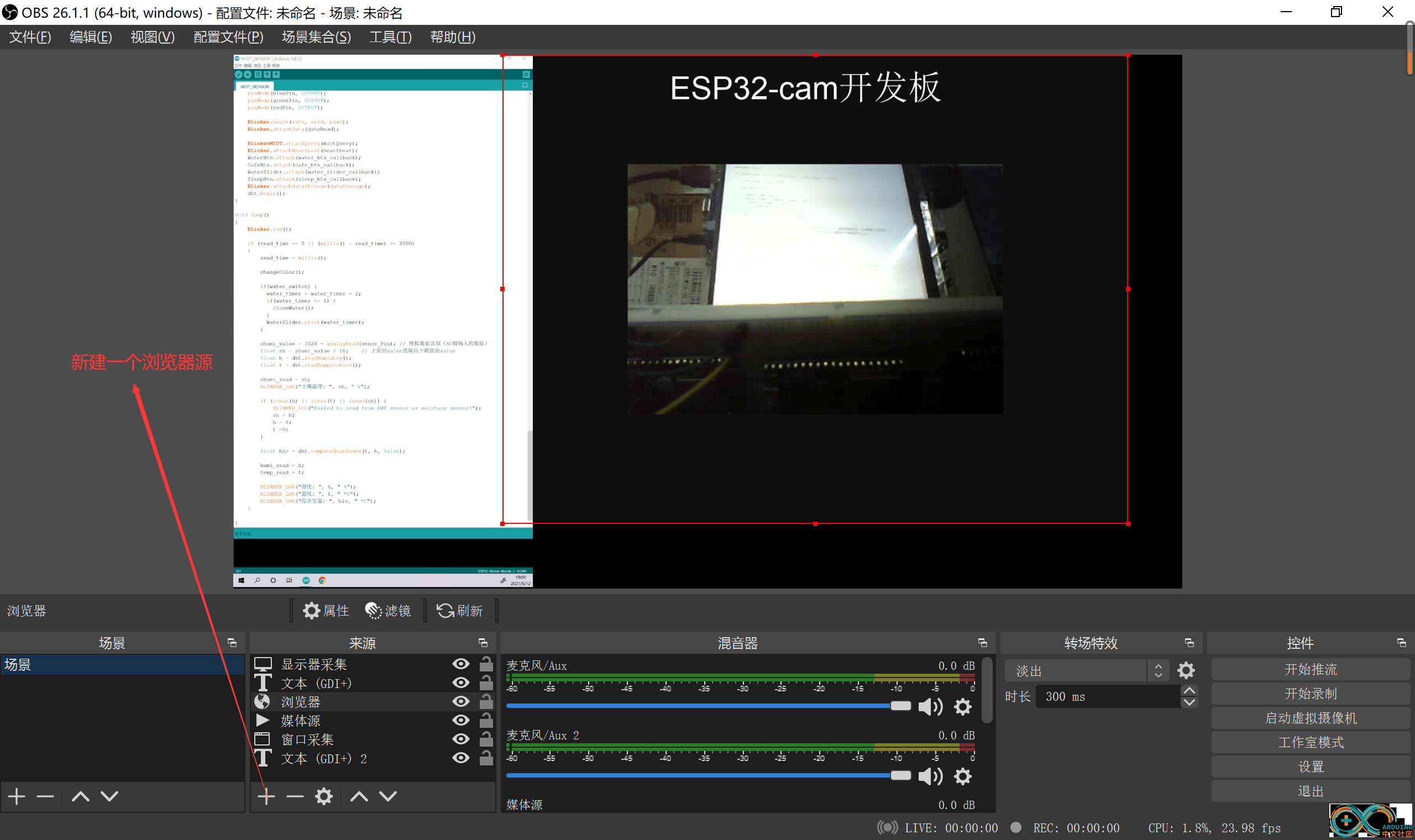Remove the scene with minus icon
1415x840 pixels.
(x=45, y=796)
